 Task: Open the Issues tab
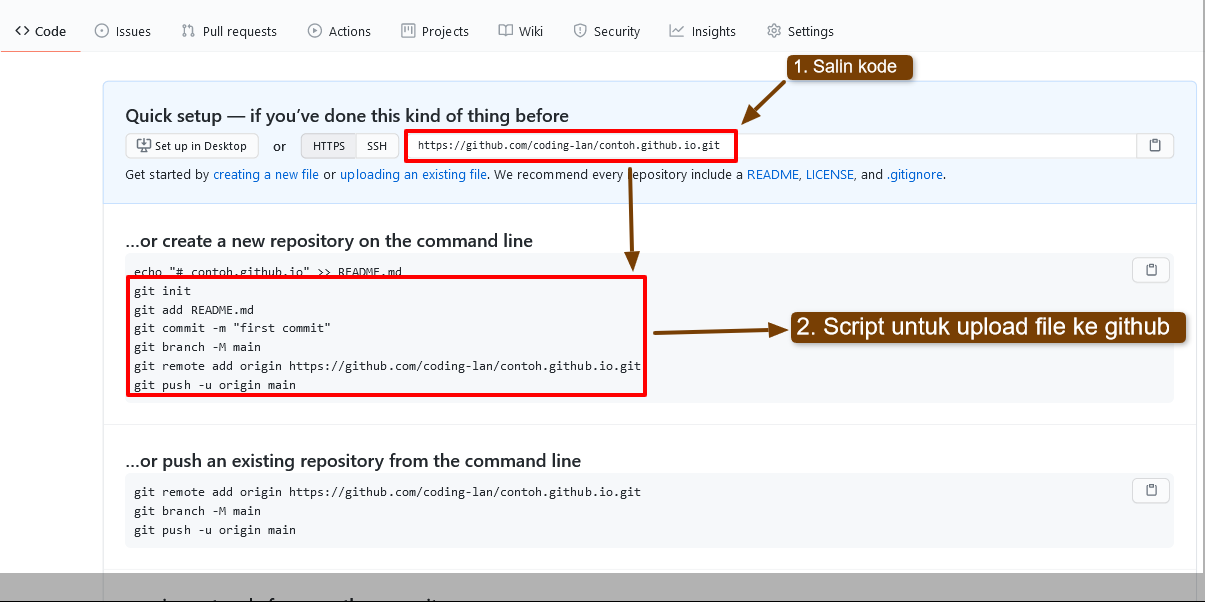click(122, 31)
